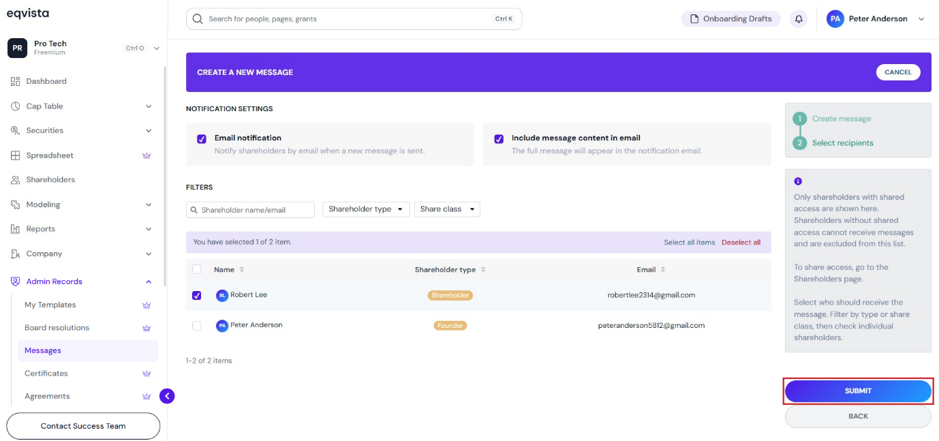
Task: Click the SUBMIT button
Action: (858, 391)
